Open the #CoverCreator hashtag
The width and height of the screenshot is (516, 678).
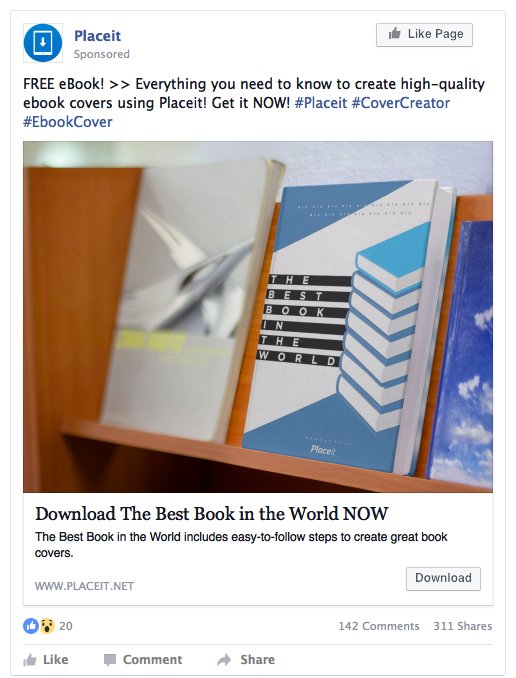[401, 103]
